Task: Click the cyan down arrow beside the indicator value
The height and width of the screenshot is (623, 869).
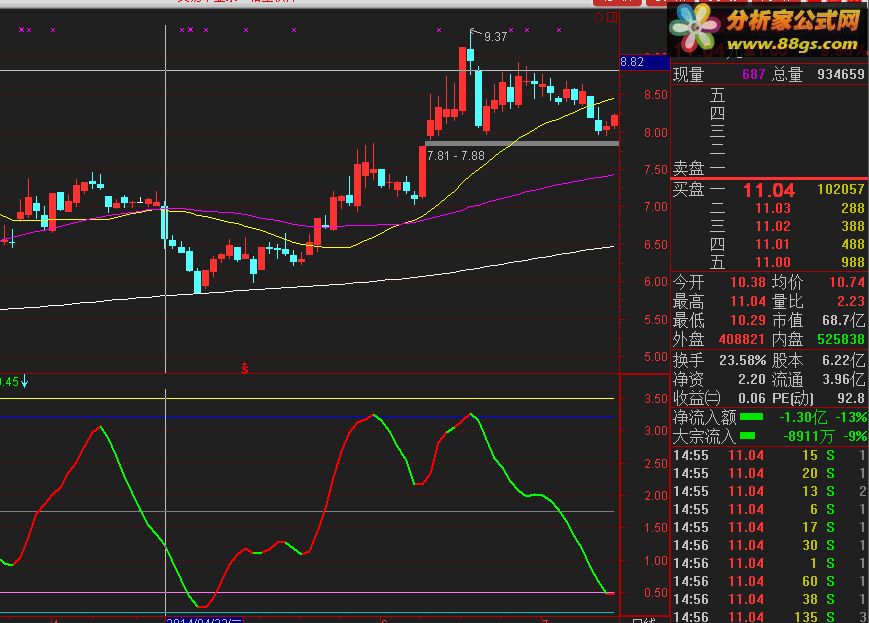Action: pyautogui.click(x=24, y=381)
